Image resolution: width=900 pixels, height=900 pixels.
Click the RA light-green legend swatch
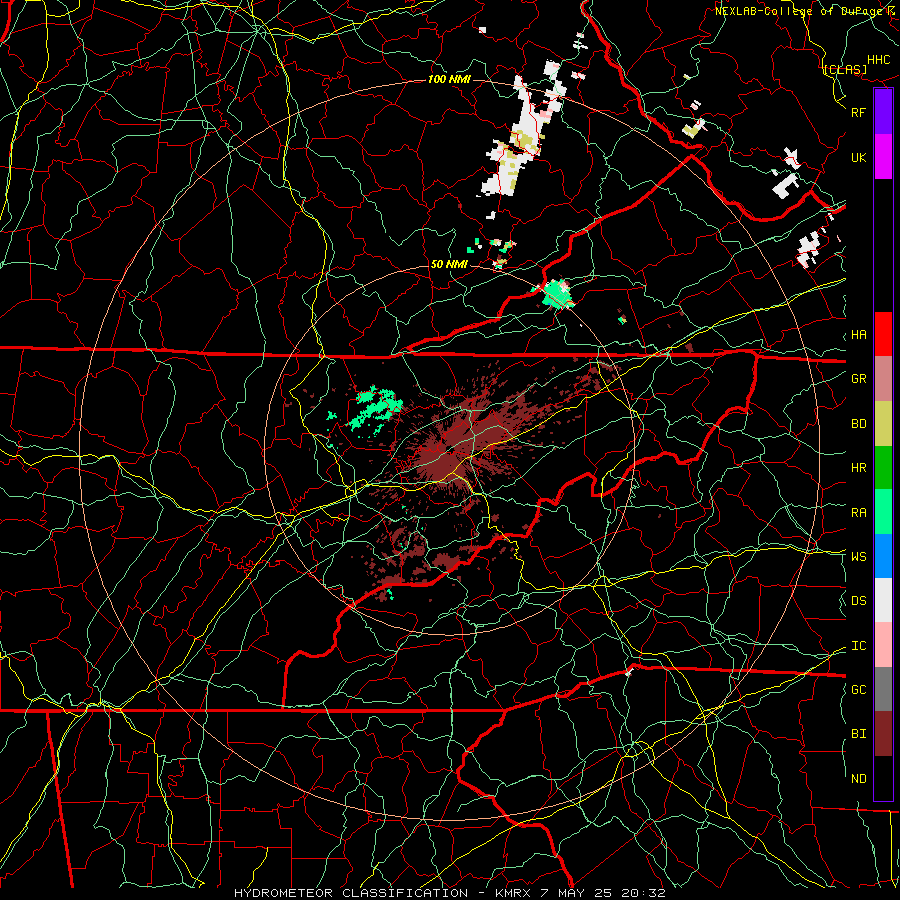coord(883,512)
